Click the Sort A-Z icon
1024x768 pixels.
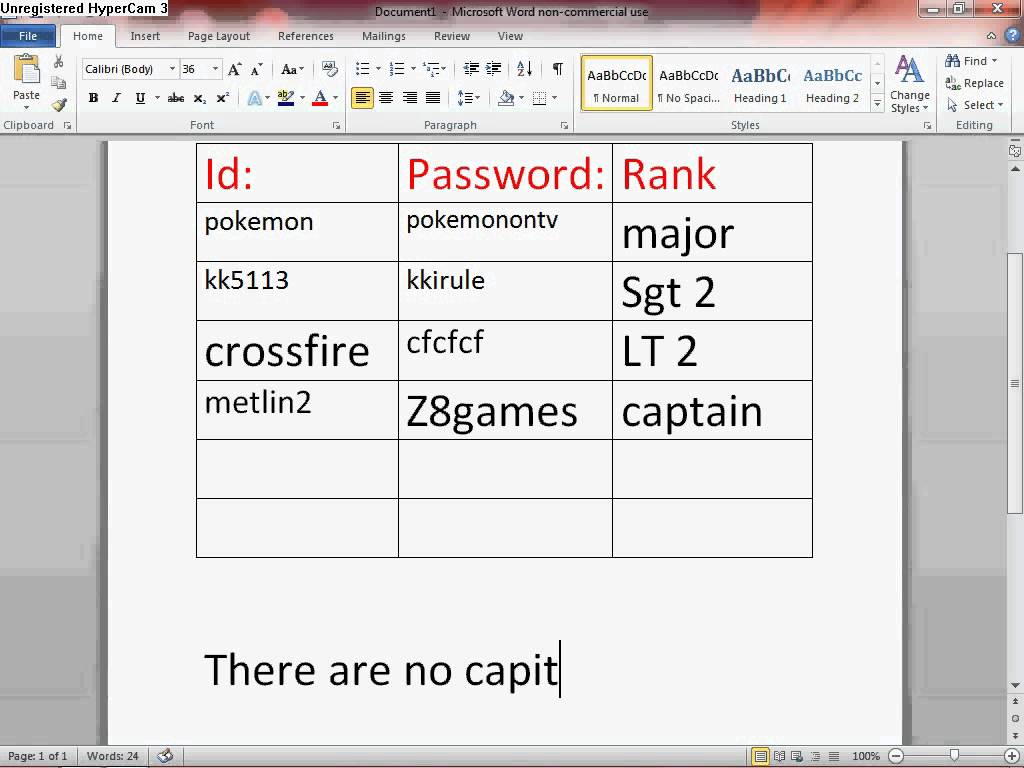click(x=524, y=69)
